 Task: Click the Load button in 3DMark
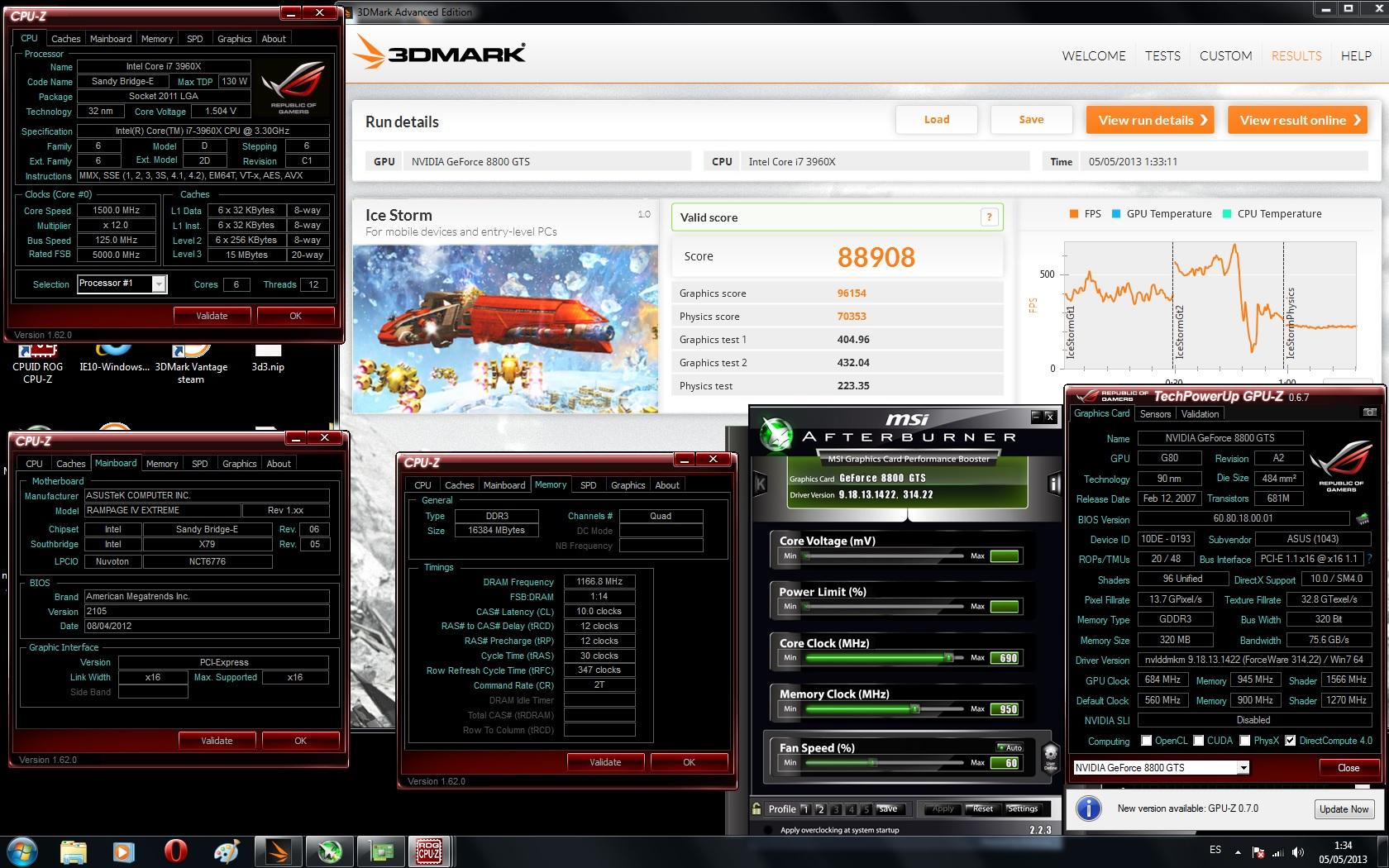tap(937, 120)
